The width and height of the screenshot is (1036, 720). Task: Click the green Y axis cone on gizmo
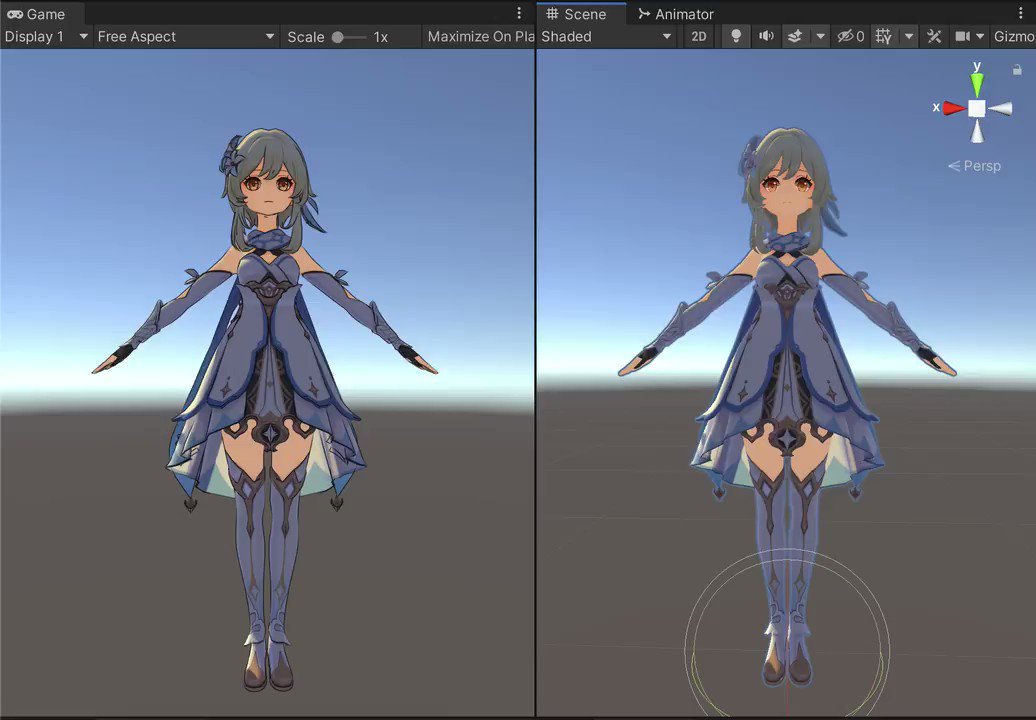(x=977, y=83)
